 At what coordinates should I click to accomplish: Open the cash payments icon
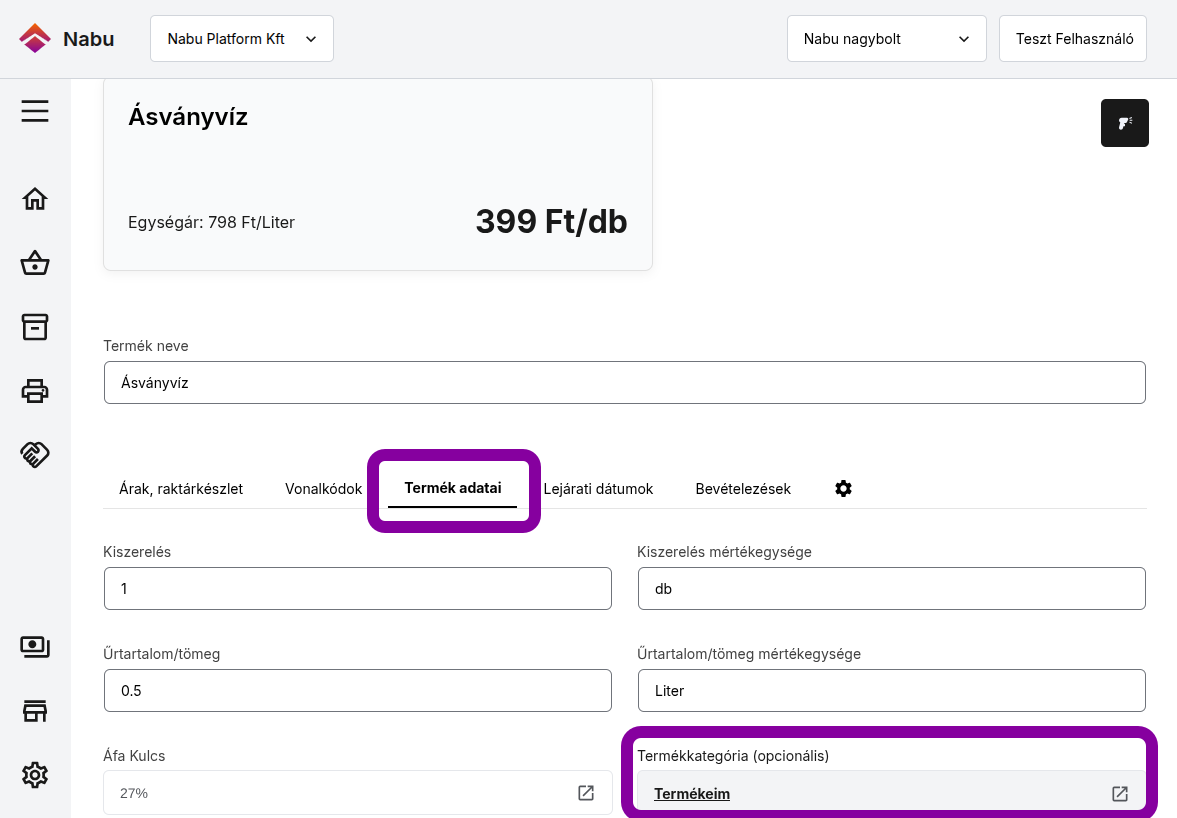point(35,646)
